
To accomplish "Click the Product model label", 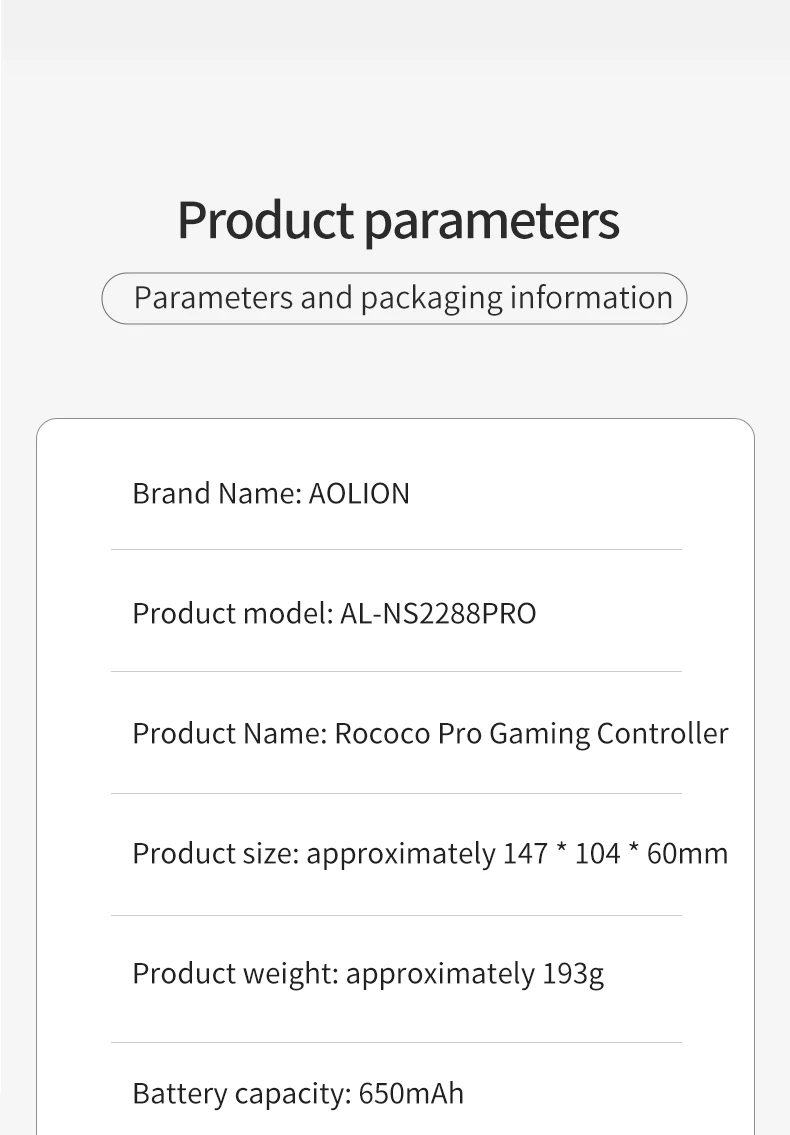I will pos(232,613).
